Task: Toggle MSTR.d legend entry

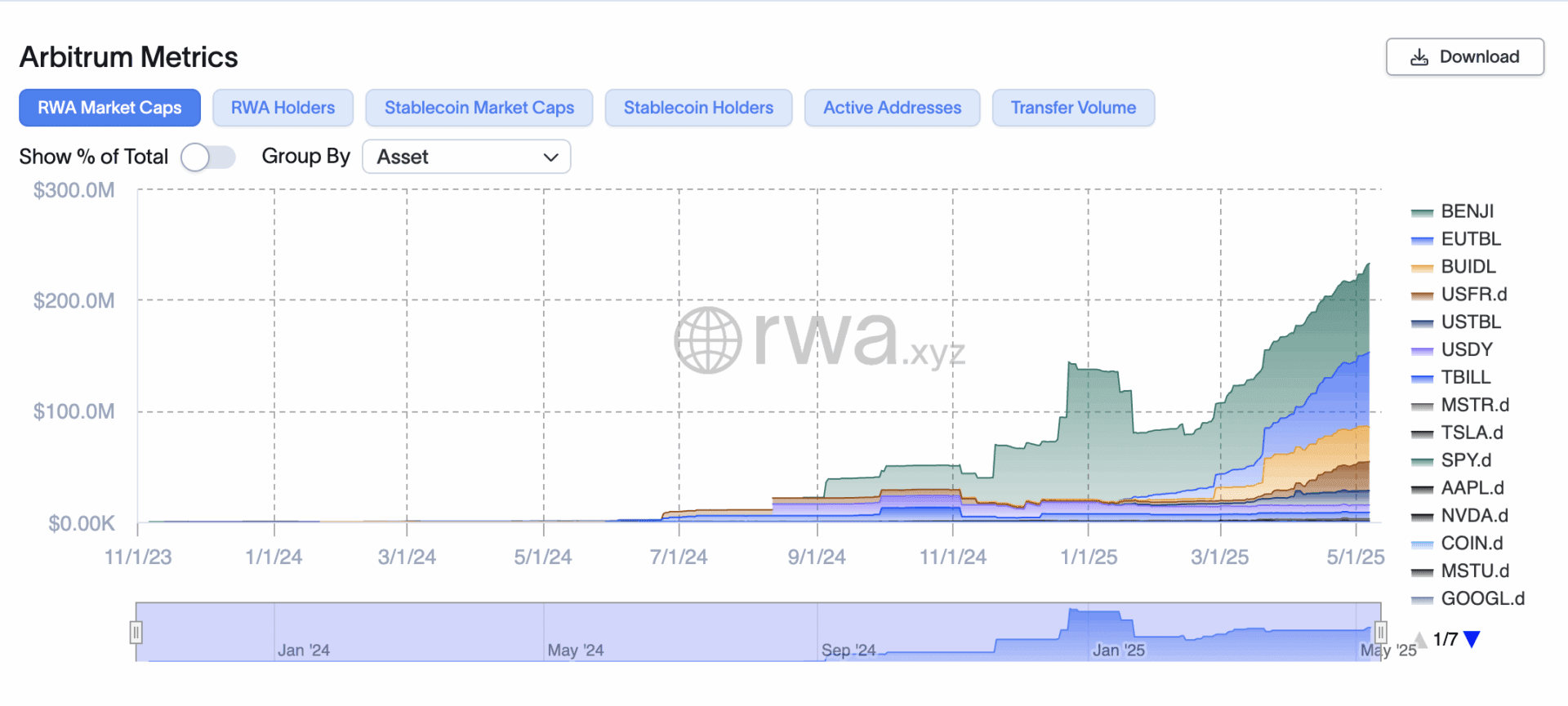Action: (1459, 406)
